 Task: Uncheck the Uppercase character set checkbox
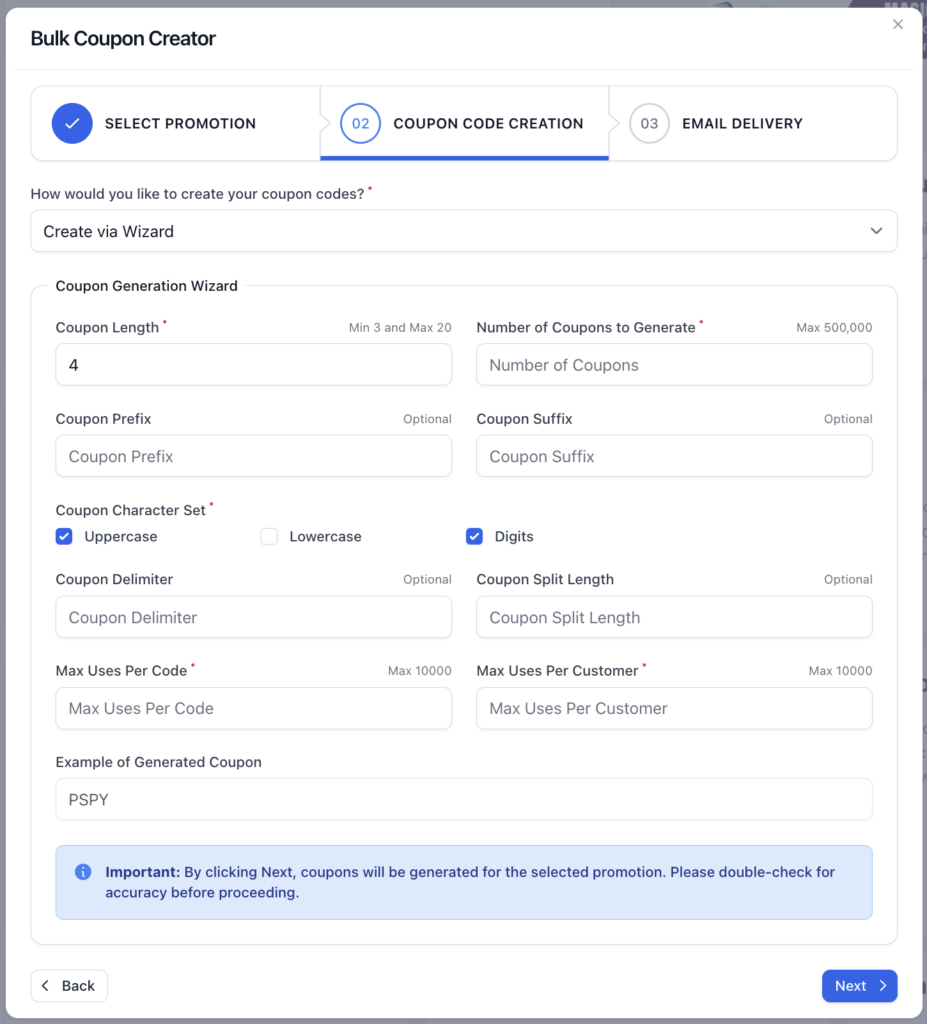point(64,536)
